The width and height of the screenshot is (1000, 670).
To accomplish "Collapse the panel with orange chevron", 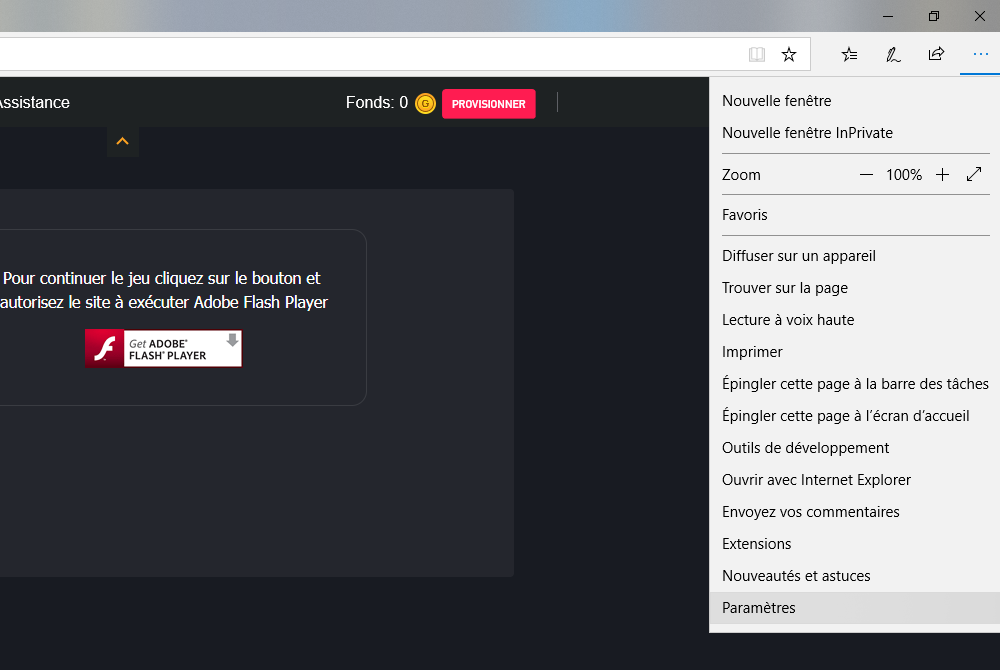I will click(122, 142).
